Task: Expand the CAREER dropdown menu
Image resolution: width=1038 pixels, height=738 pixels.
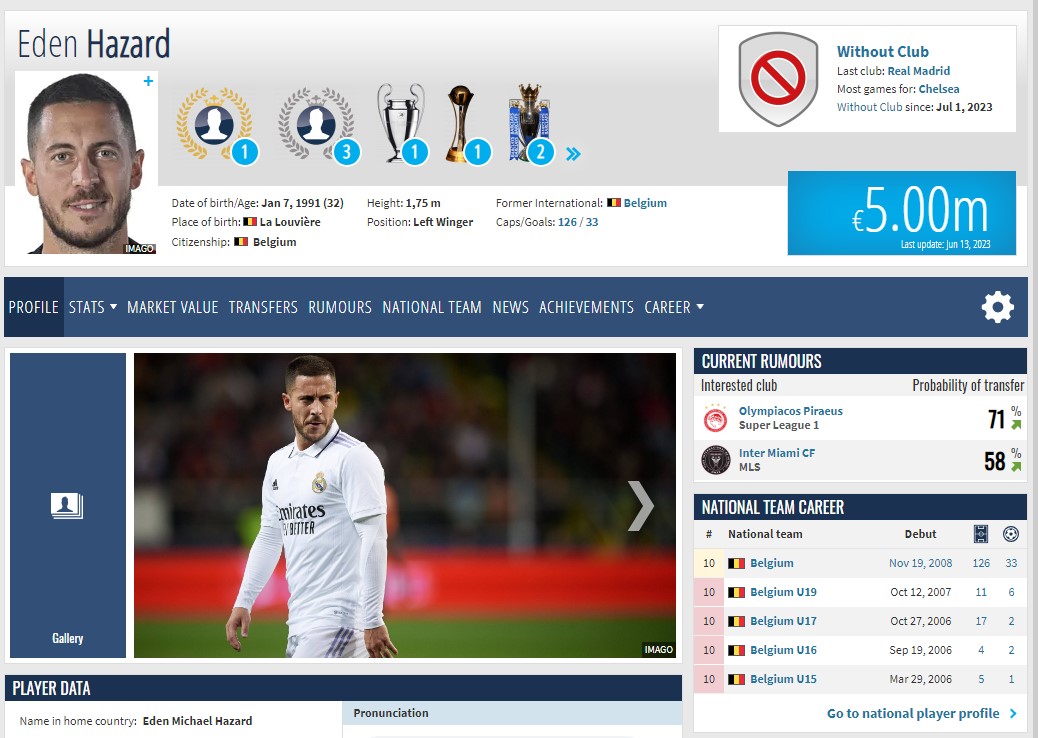Action: (673, 307)
